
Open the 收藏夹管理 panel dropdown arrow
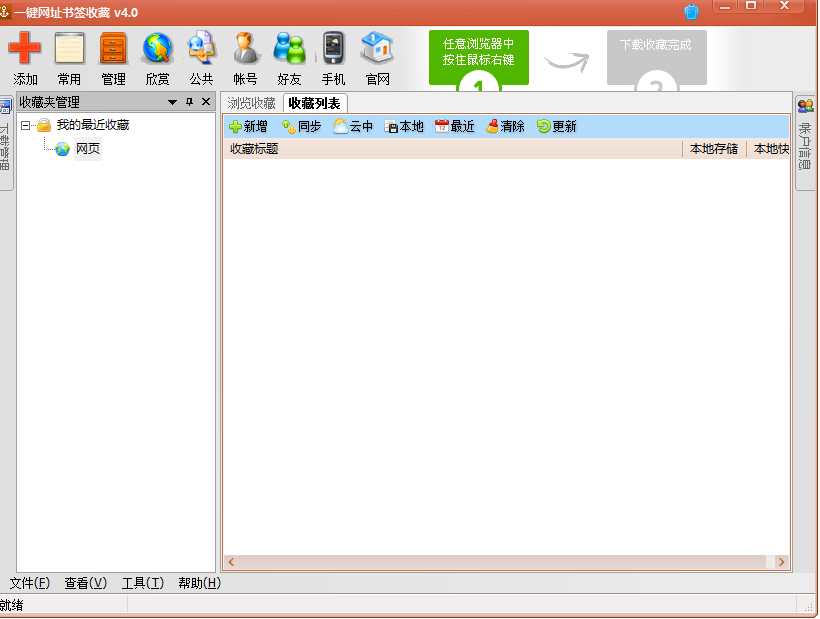(x=172, y=102)
